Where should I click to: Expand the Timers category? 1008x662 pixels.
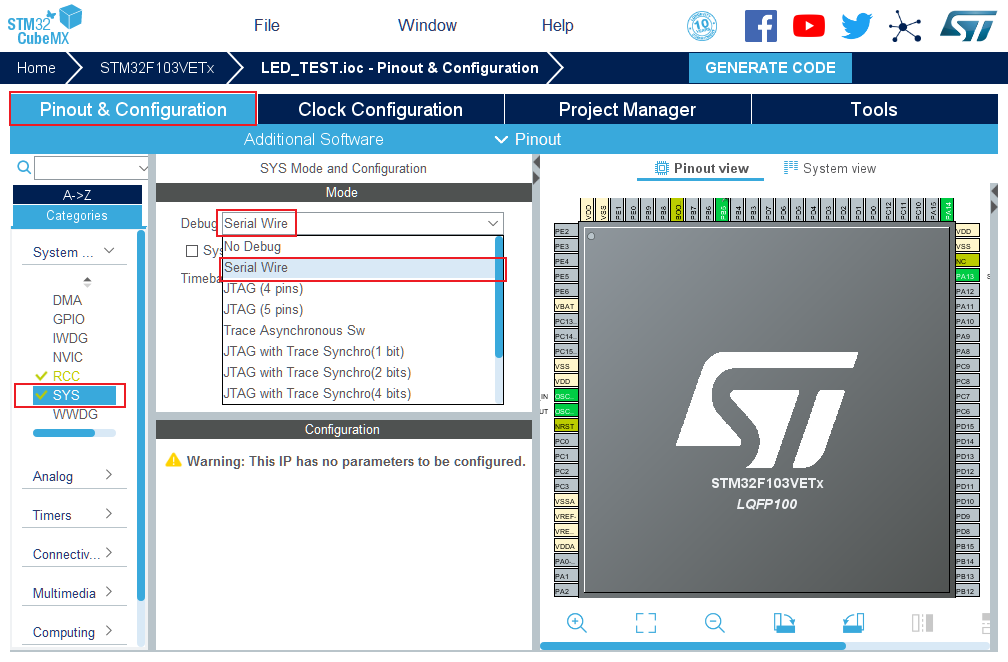coord(109,514)
